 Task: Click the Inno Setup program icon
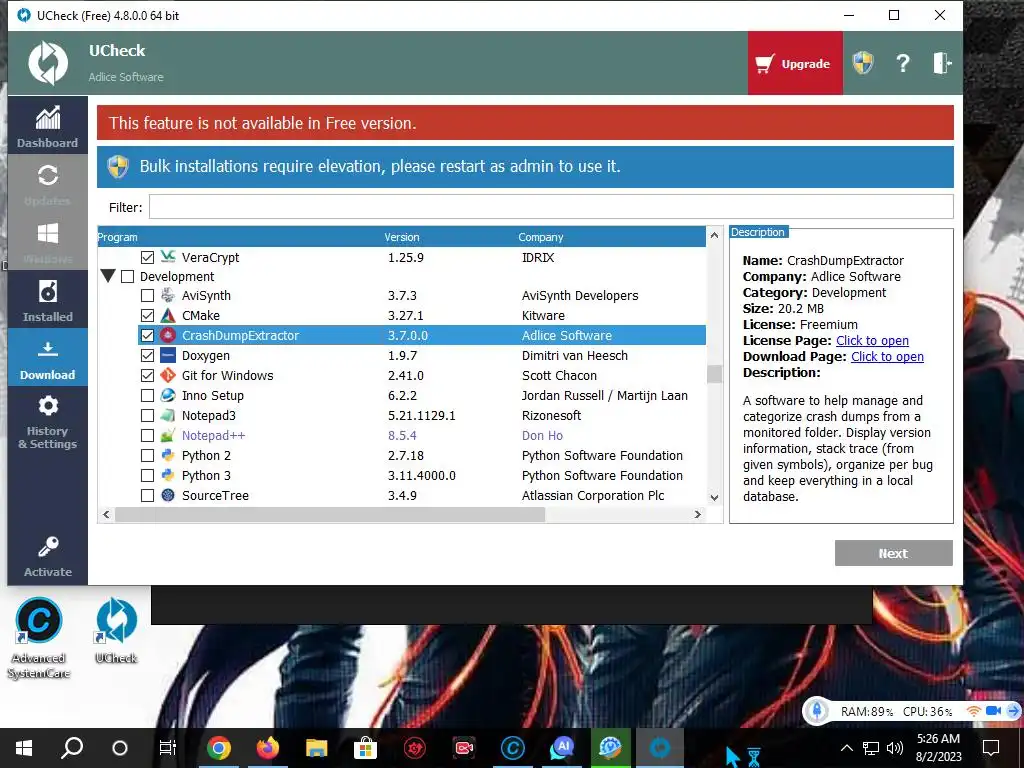[168, 395]
